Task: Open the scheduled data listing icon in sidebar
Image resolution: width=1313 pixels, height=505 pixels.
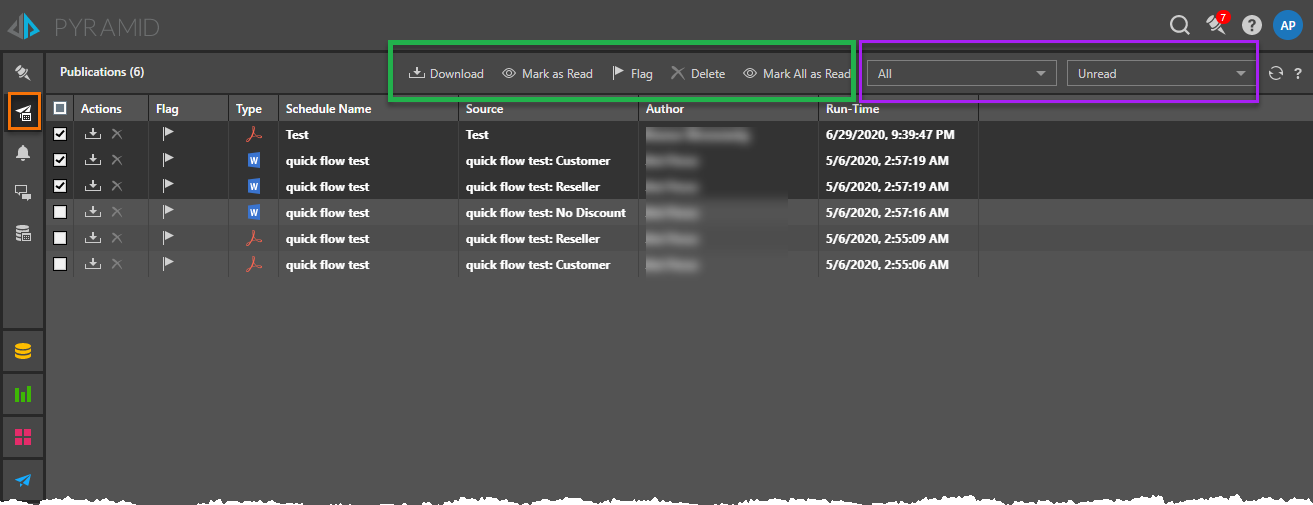Action: click(x=23, y=233)
